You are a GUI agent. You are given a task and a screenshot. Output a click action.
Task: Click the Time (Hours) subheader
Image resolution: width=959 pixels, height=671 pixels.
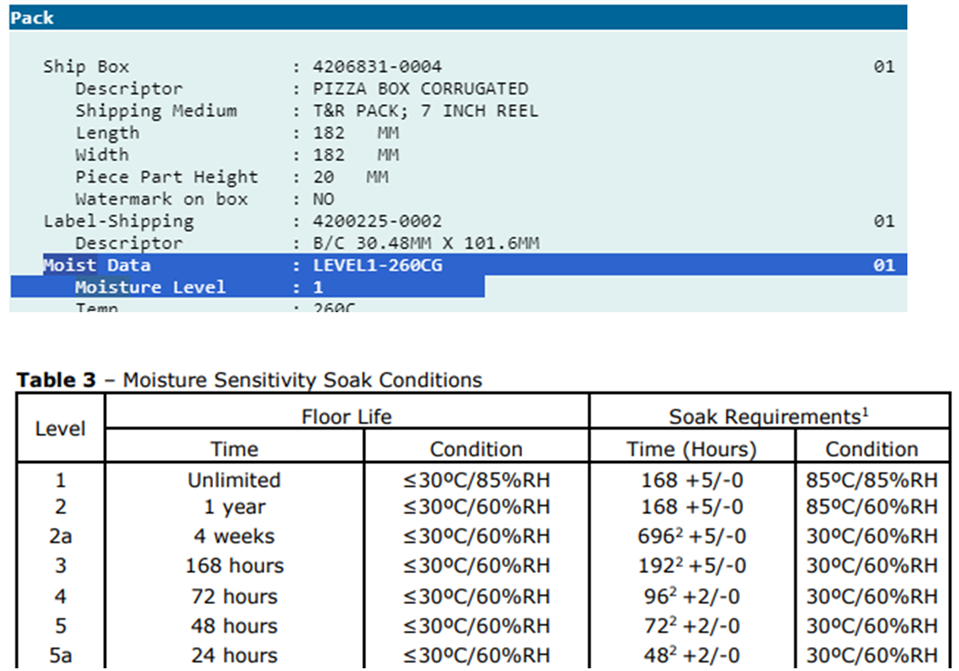(x=691, y=449)
